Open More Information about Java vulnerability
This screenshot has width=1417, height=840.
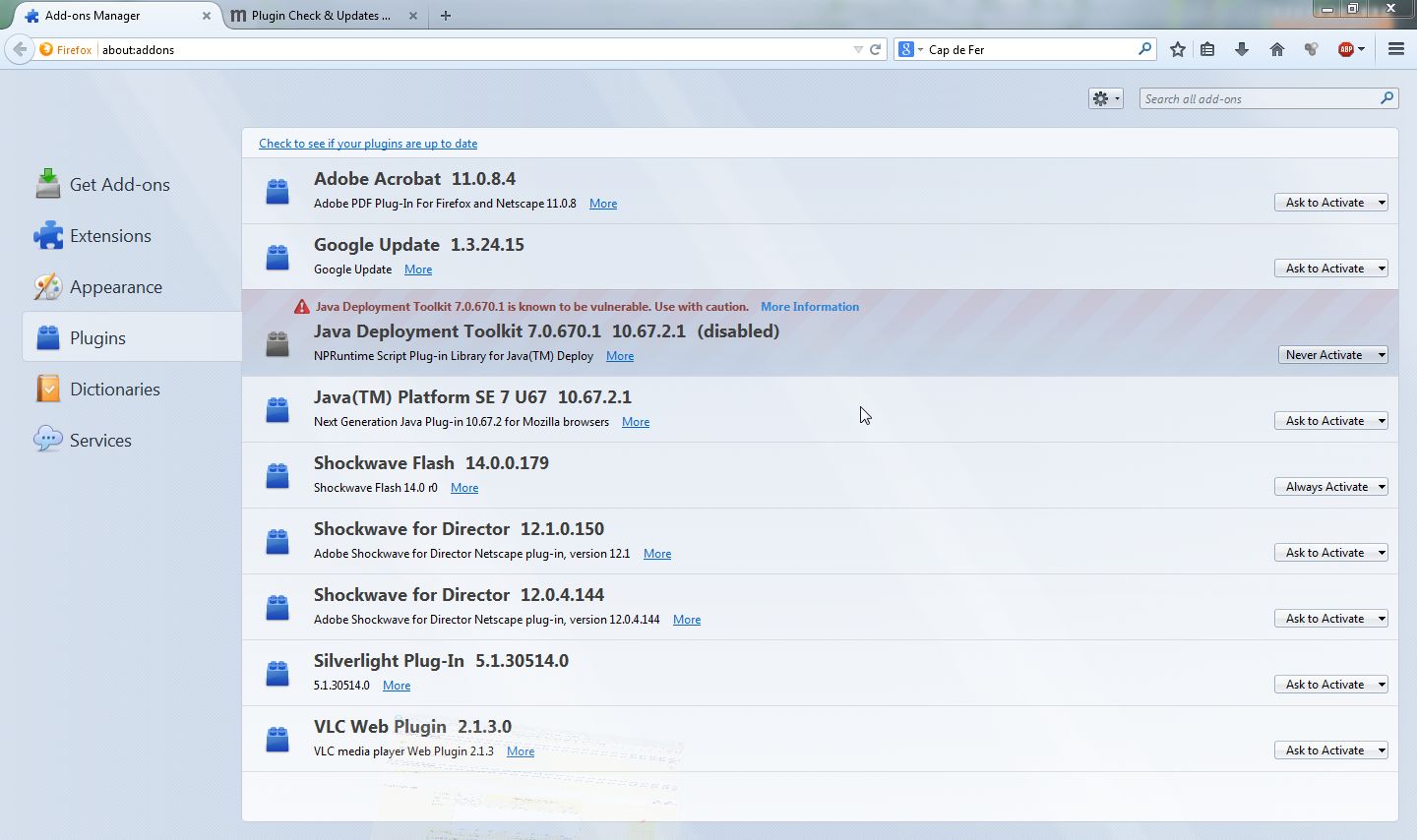click(x=810, y=307)
